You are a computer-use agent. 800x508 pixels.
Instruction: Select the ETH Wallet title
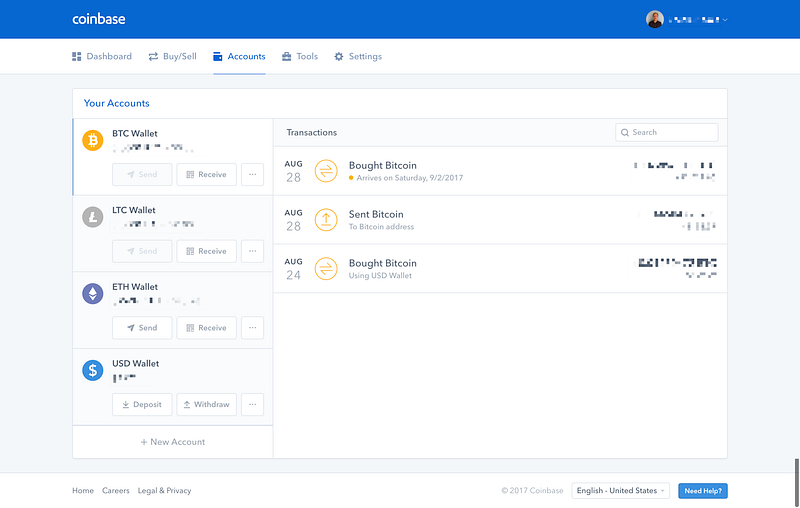(135, 287)
